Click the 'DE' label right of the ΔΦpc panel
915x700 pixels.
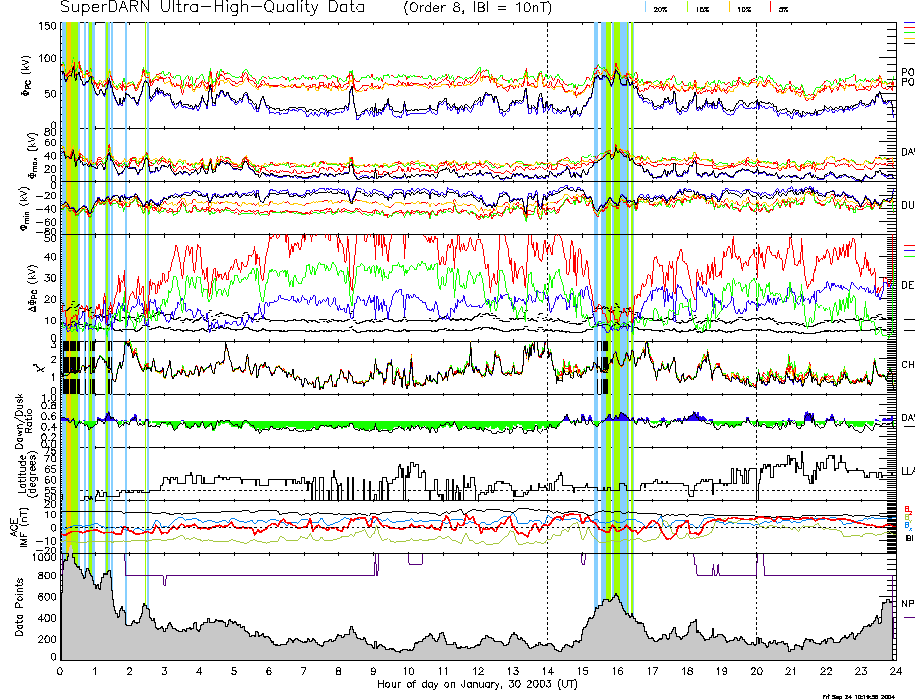pos(907,285)
